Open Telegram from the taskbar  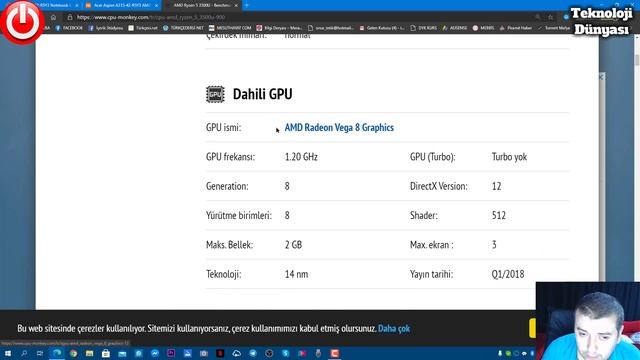253,353
